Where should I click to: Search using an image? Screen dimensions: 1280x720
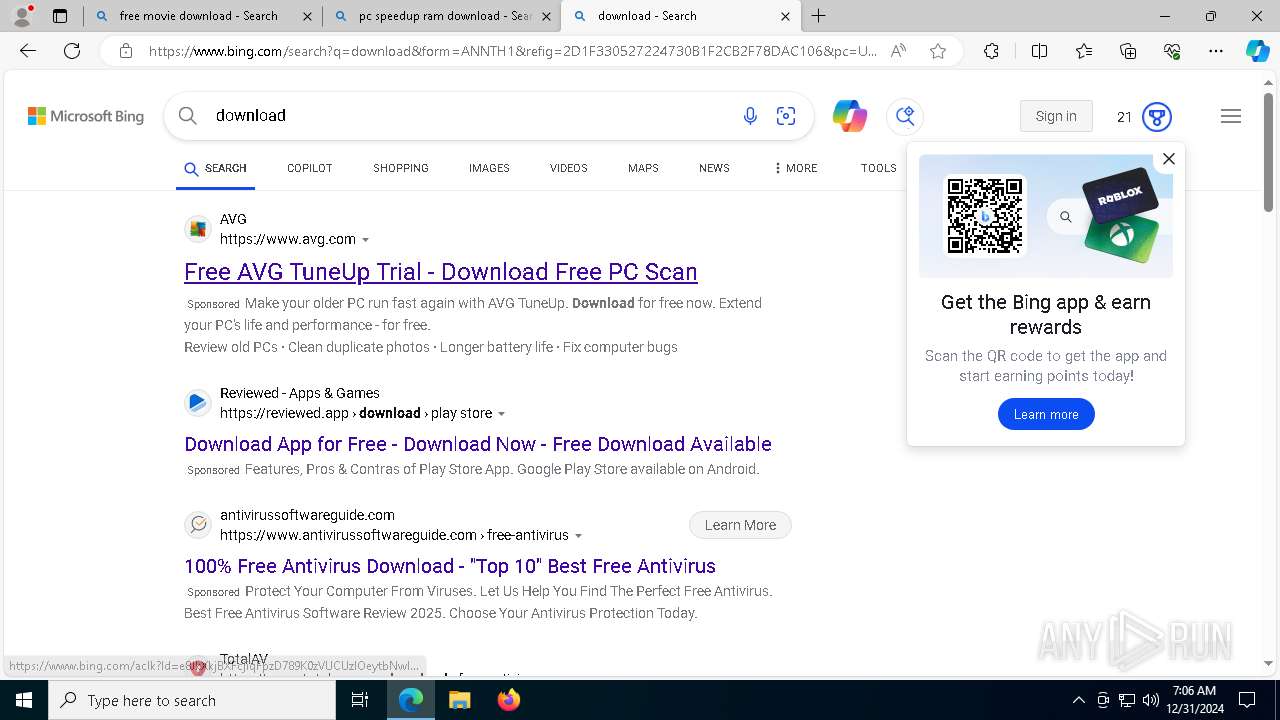786,116
